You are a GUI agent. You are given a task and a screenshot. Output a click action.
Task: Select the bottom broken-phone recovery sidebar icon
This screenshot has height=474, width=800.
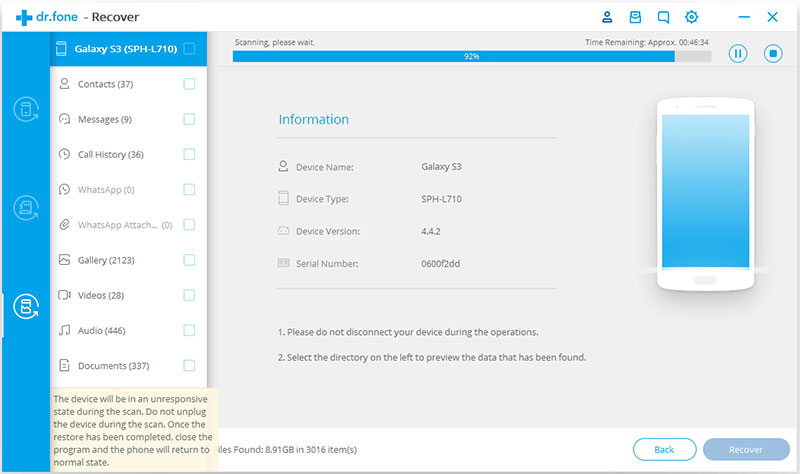(25, 306)
